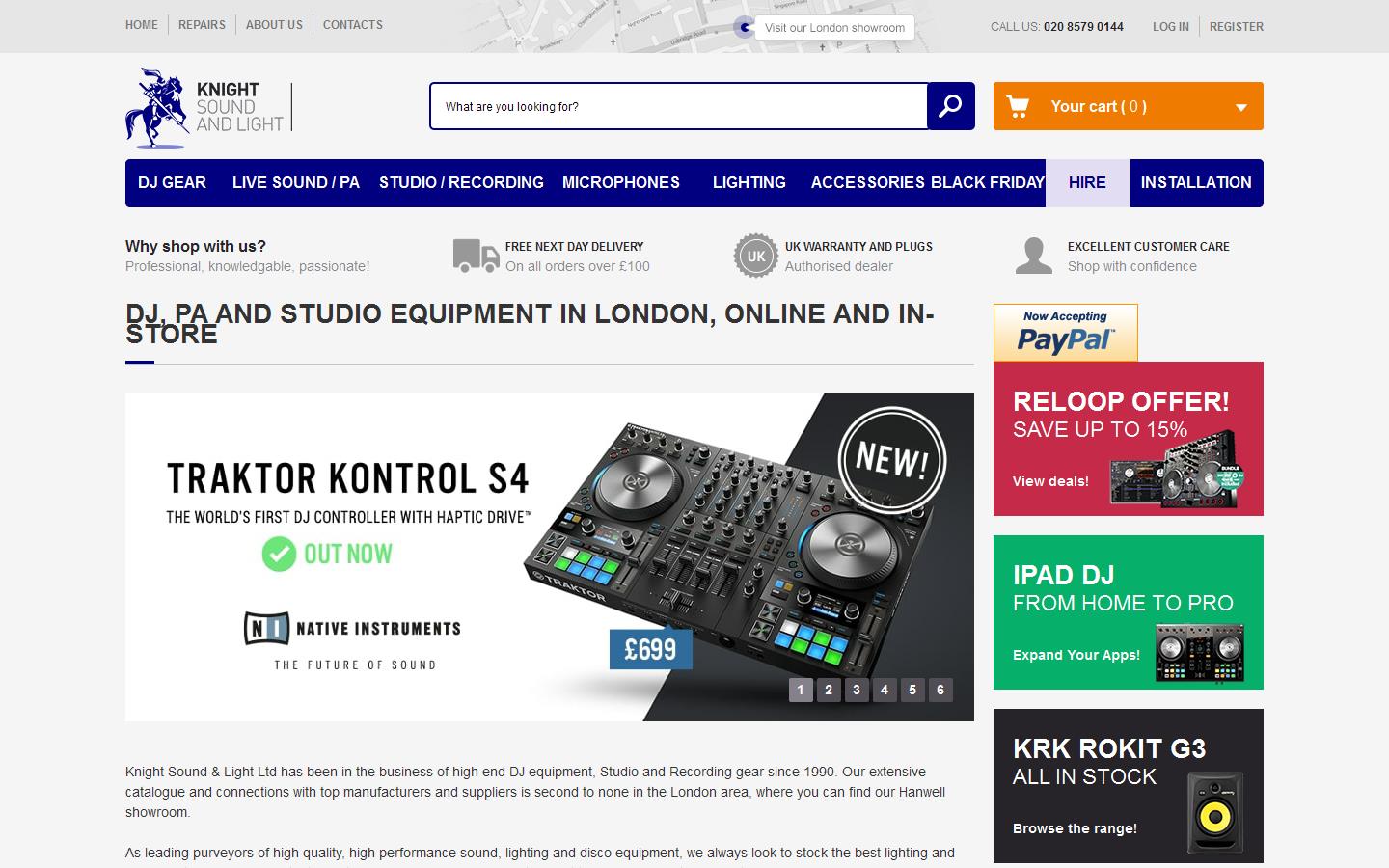Click Expand Your Apps! in iPad DJ promo

1076,655
